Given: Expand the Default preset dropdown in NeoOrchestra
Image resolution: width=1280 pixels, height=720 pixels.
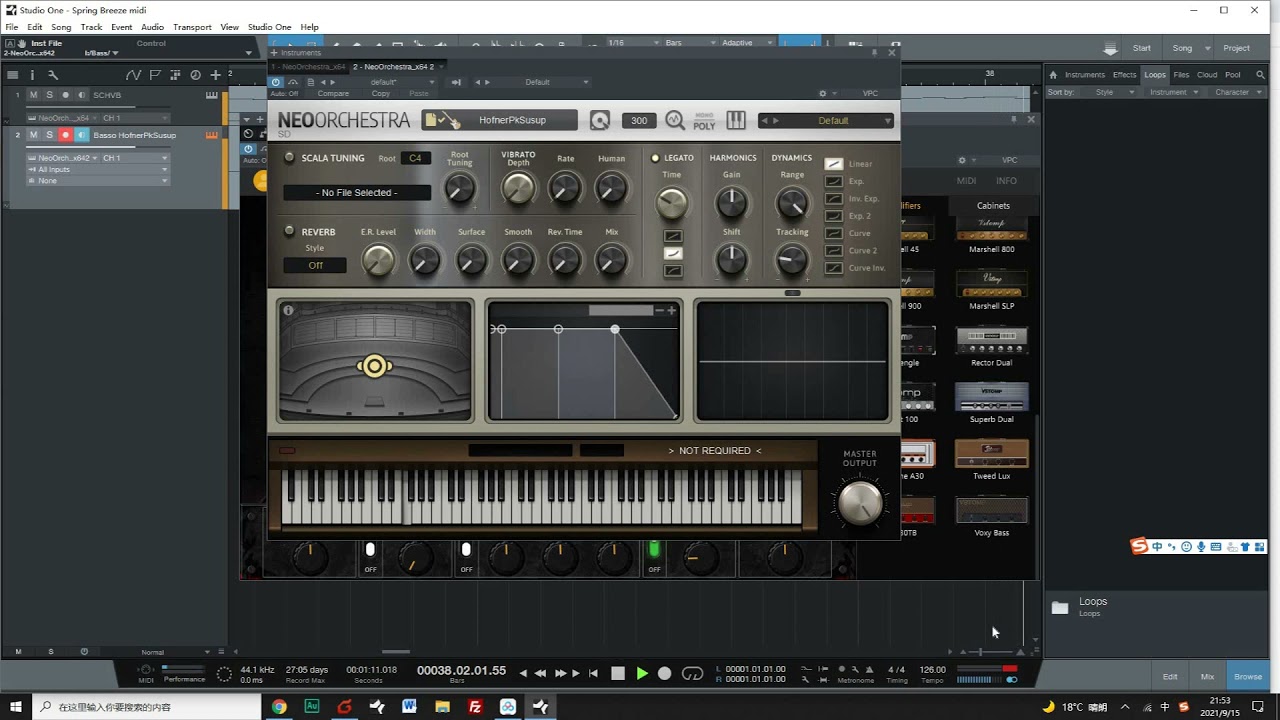Looking at the screenshot, I should click(x=826, y=120).
